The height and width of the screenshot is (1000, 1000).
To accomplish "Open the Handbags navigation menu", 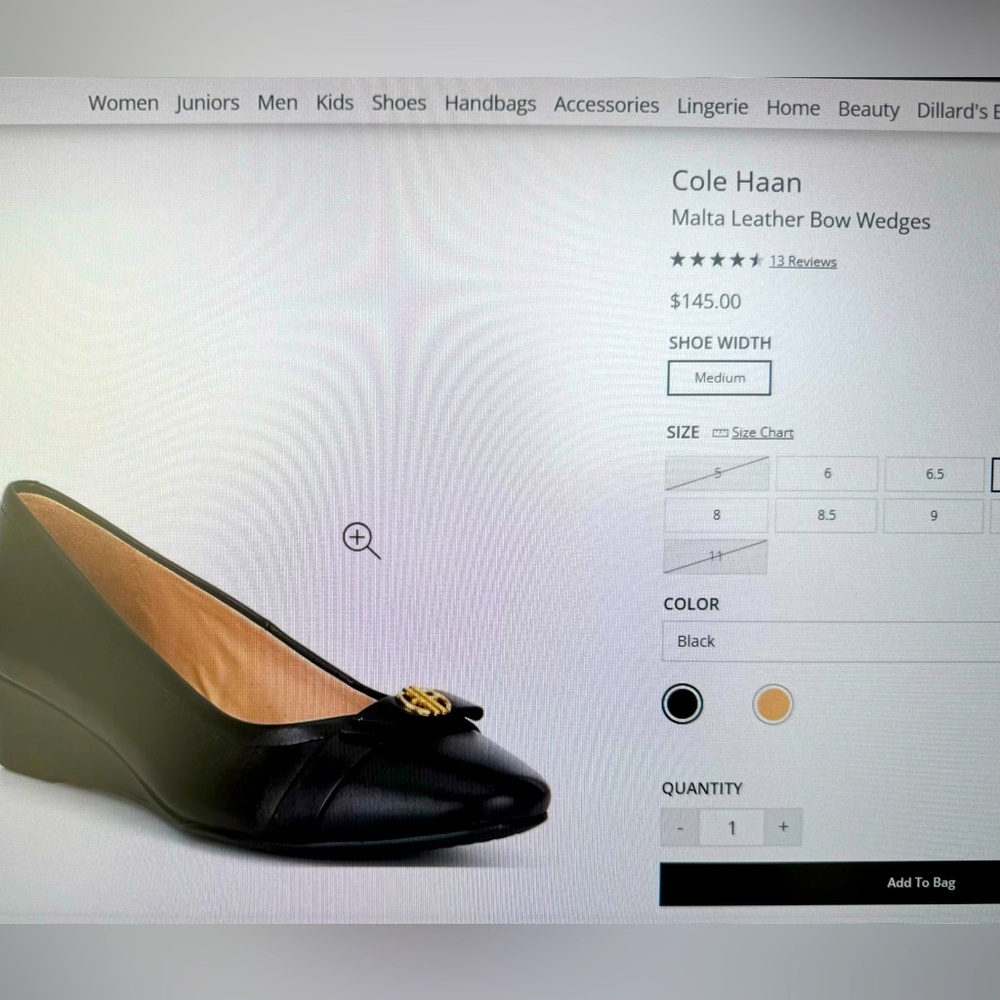I will [490, 104].
